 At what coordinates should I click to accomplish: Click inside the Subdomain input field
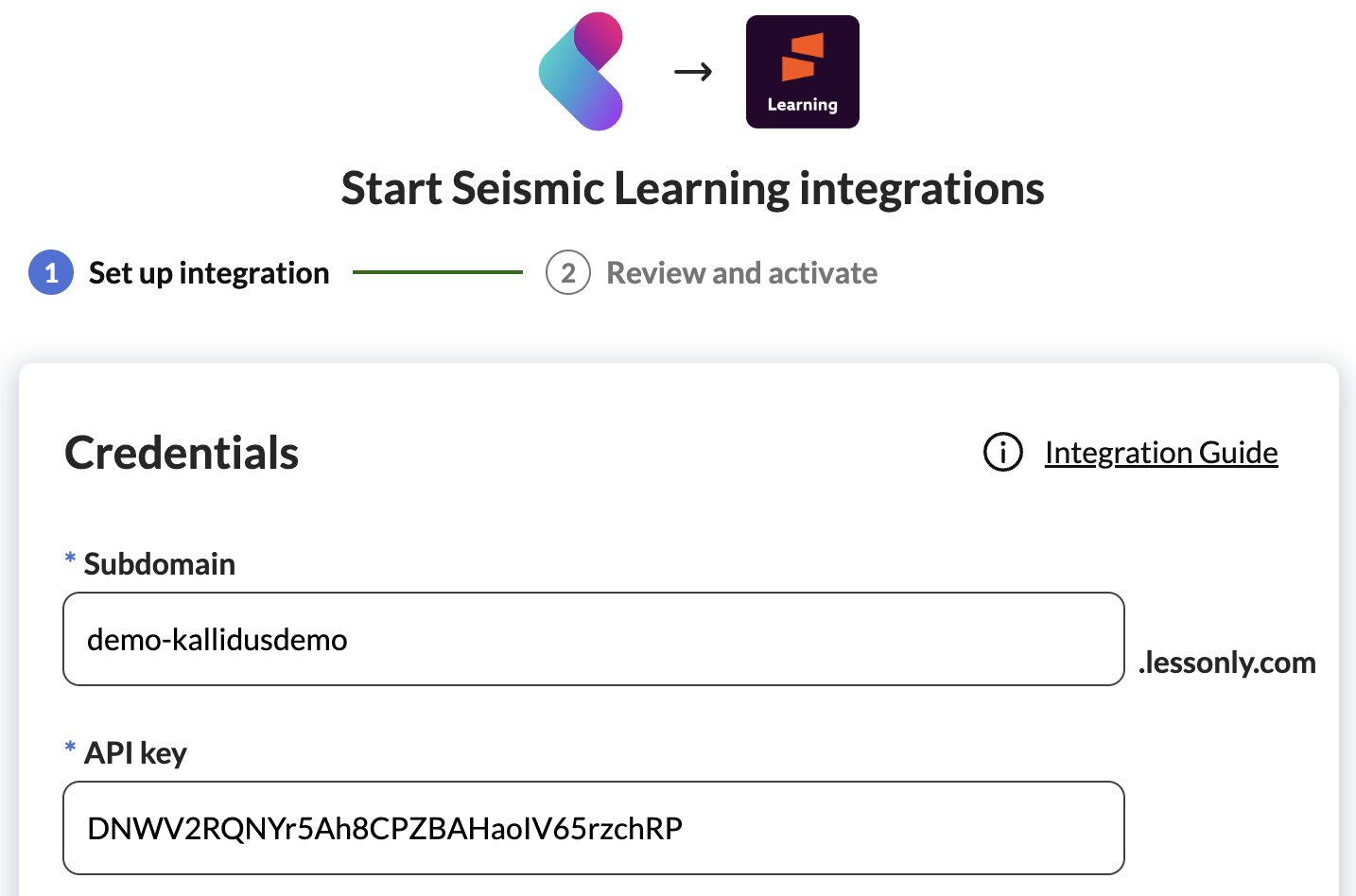[593, 639]
